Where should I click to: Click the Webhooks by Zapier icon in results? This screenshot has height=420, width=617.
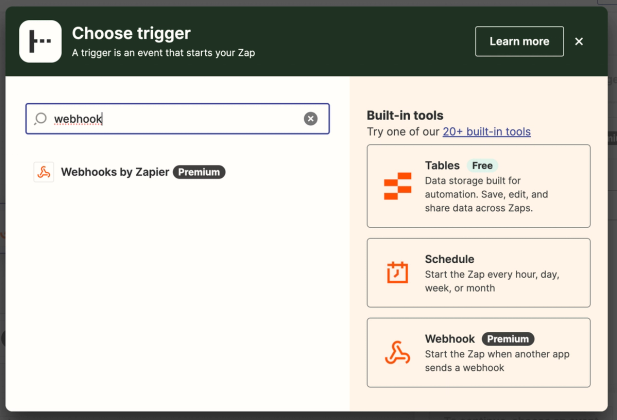pos(43,172)
